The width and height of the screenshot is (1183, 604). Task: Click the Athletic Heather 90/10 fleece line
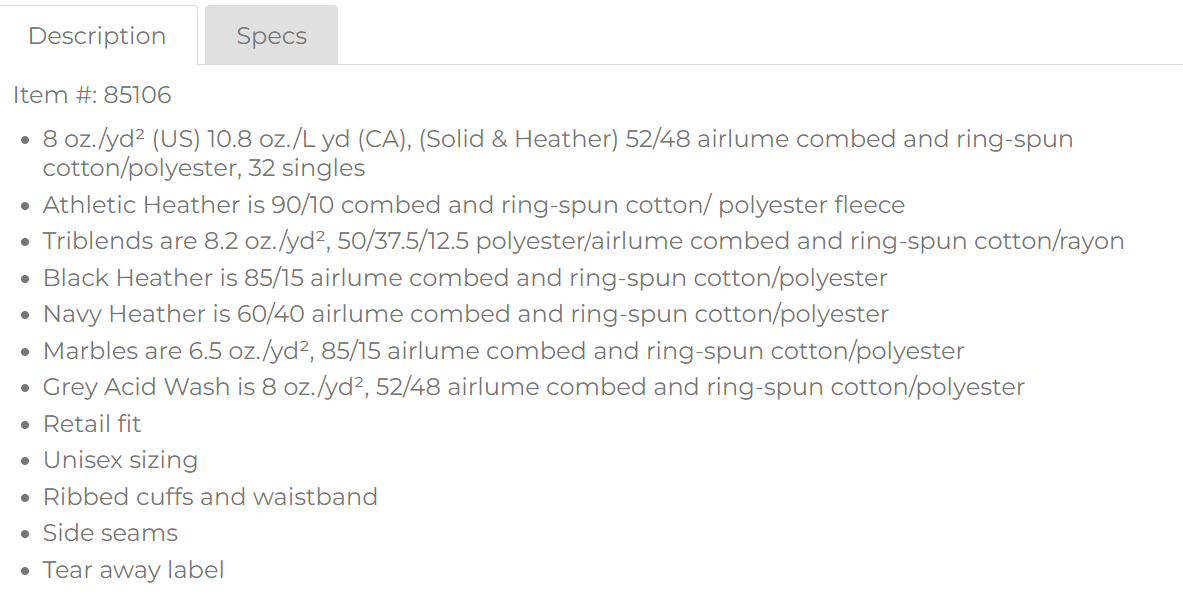tap(473, 206)
